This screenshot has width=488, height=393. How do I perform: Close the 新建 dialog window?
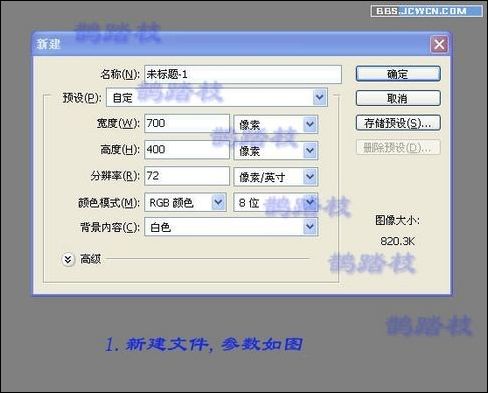[x=439, y=44]
